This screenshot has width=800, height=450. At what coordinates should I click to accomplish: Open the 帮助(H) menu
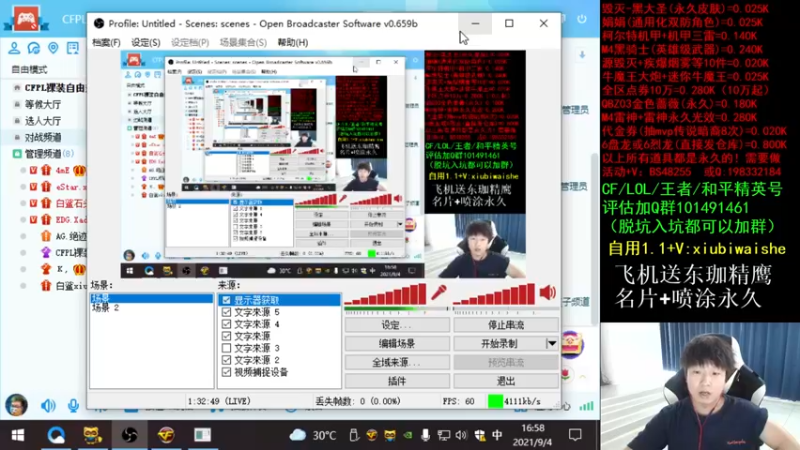(293, 42)
